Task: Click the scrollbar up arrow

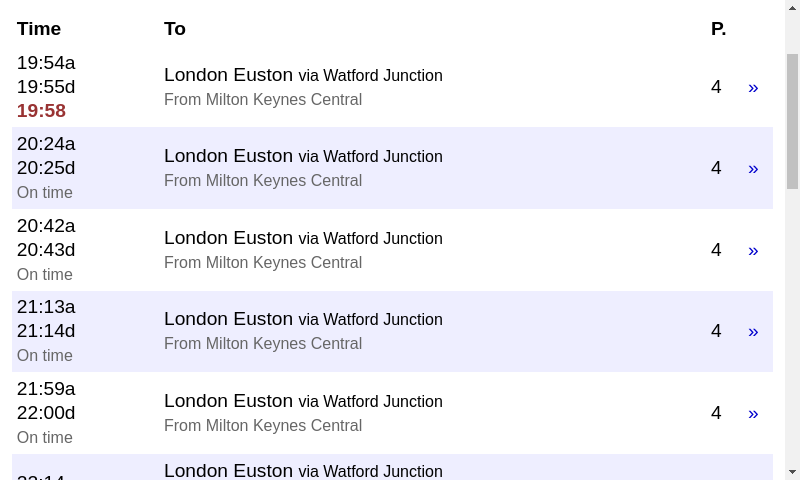Action: [x=792, y=7]
